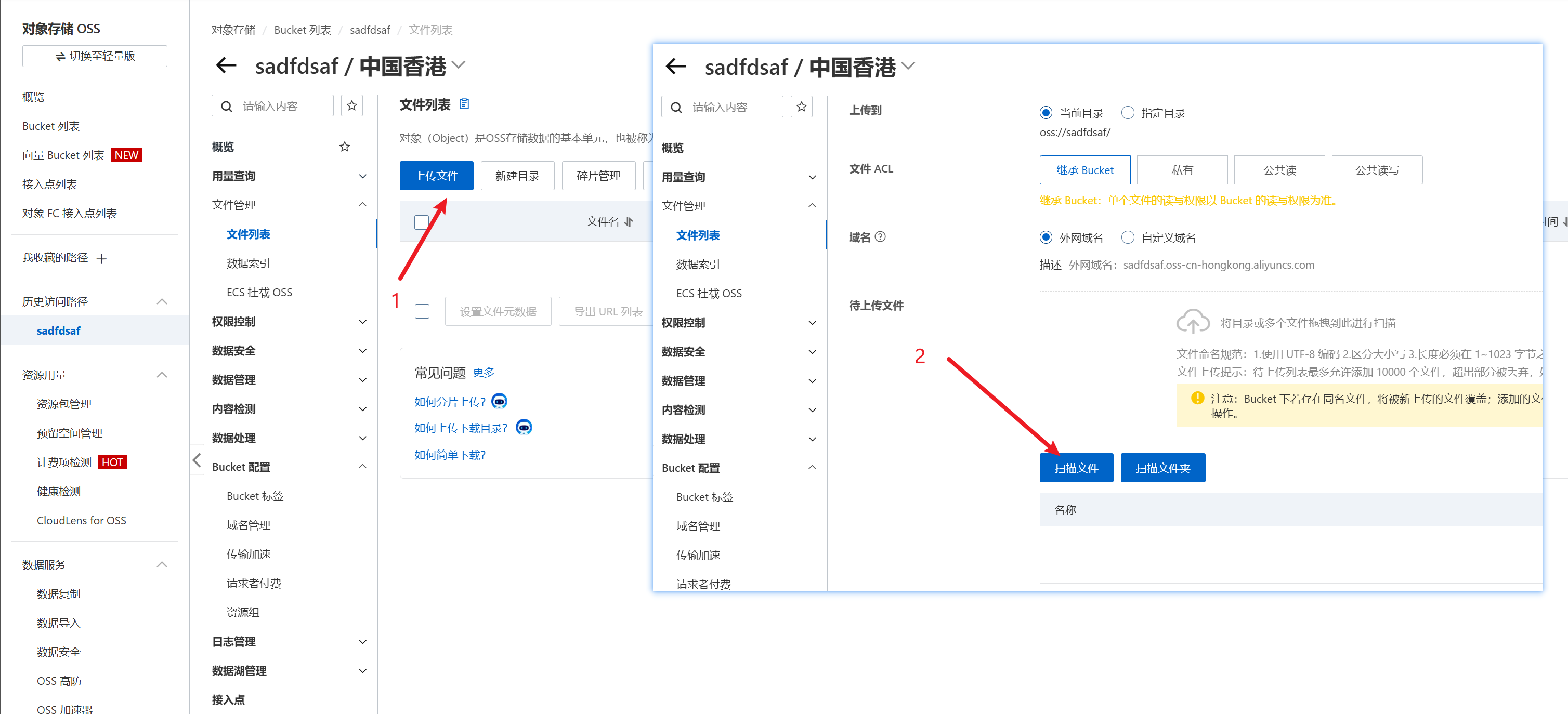Click the plus icon next to 我收藏的路径
This screenshot has height=714, width=1568.
pyautogui.click(x=102, y=258)
